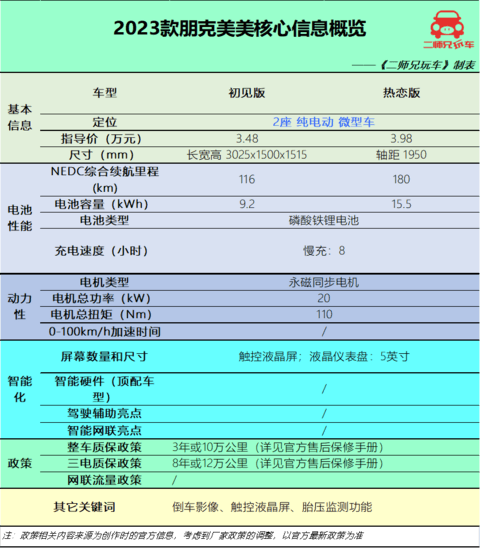Click the 其它关键词 row label
This screenshot has width=480, height=548.
(x=84, y=507)
